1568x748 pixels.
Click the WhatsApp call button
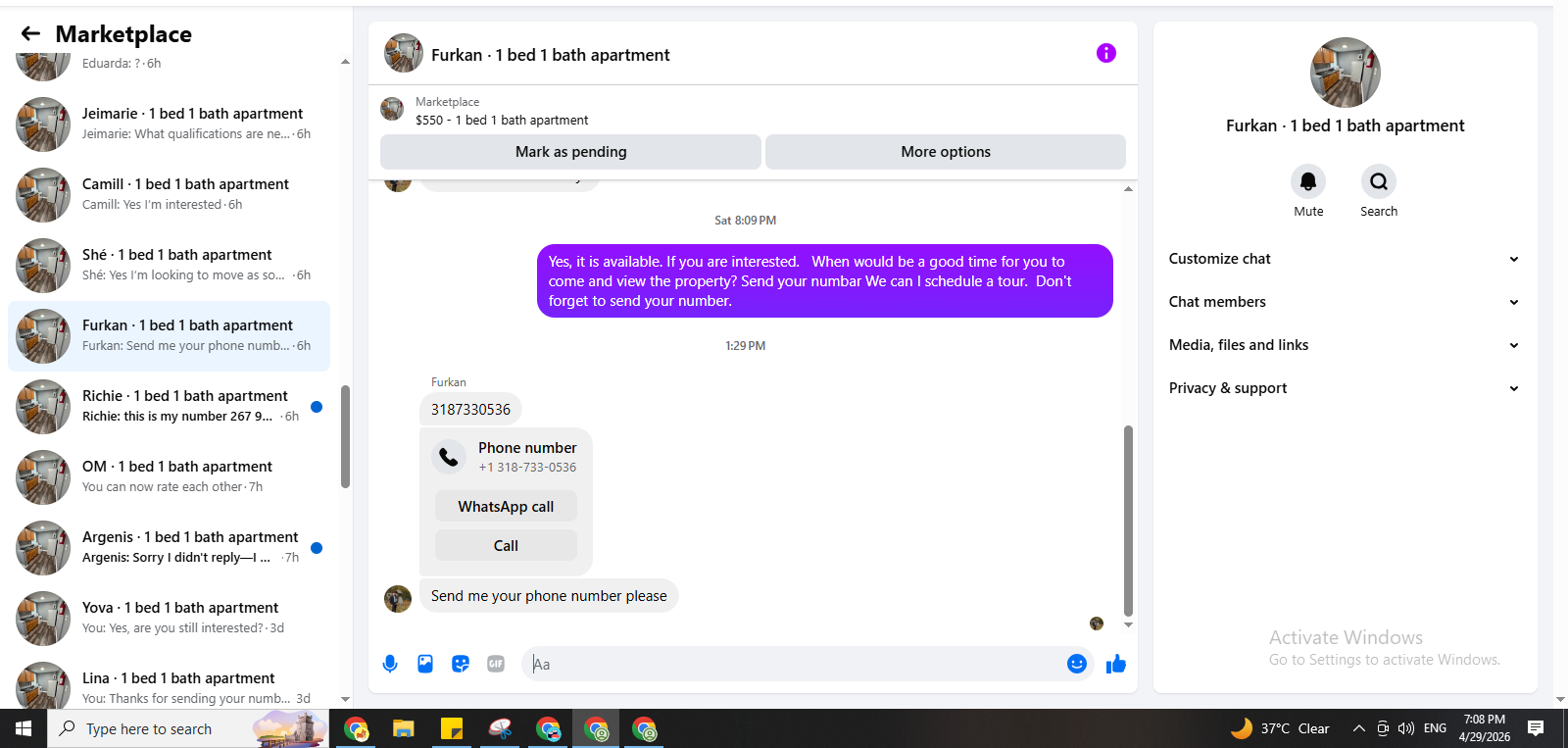(506, 507)
